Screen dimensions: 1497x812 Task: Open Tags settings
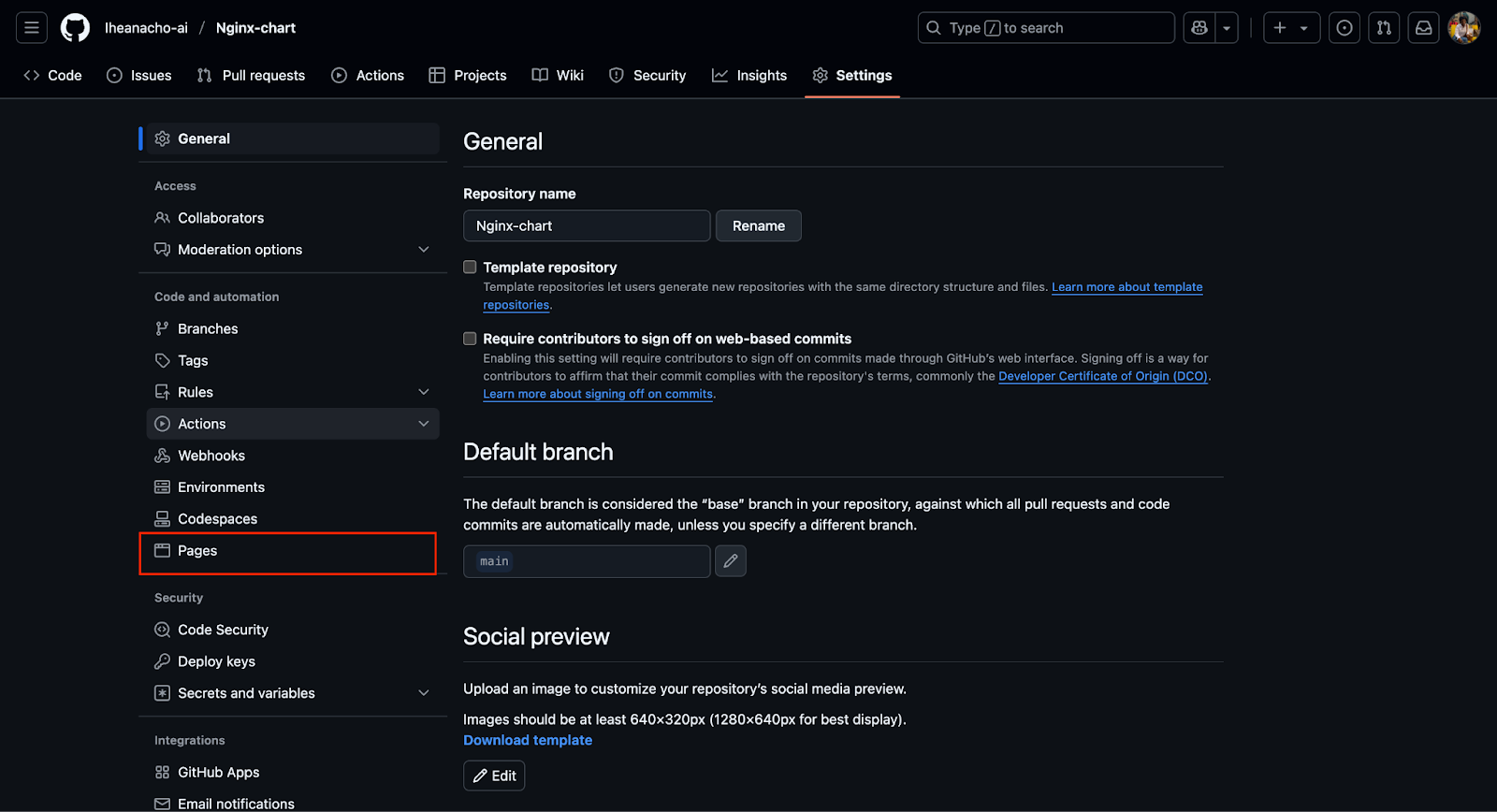293,360
